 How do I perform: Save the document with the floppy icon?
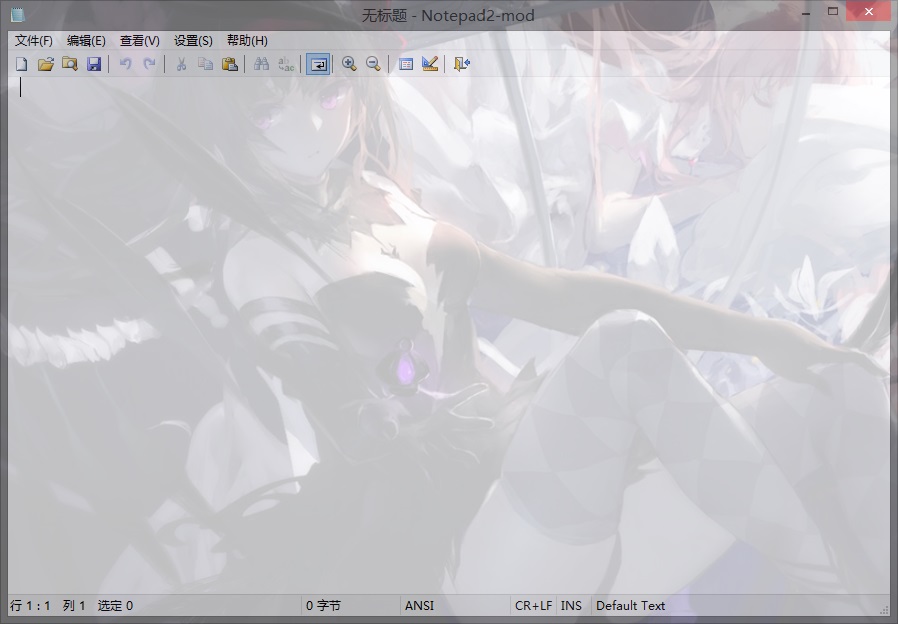(94, 64)
